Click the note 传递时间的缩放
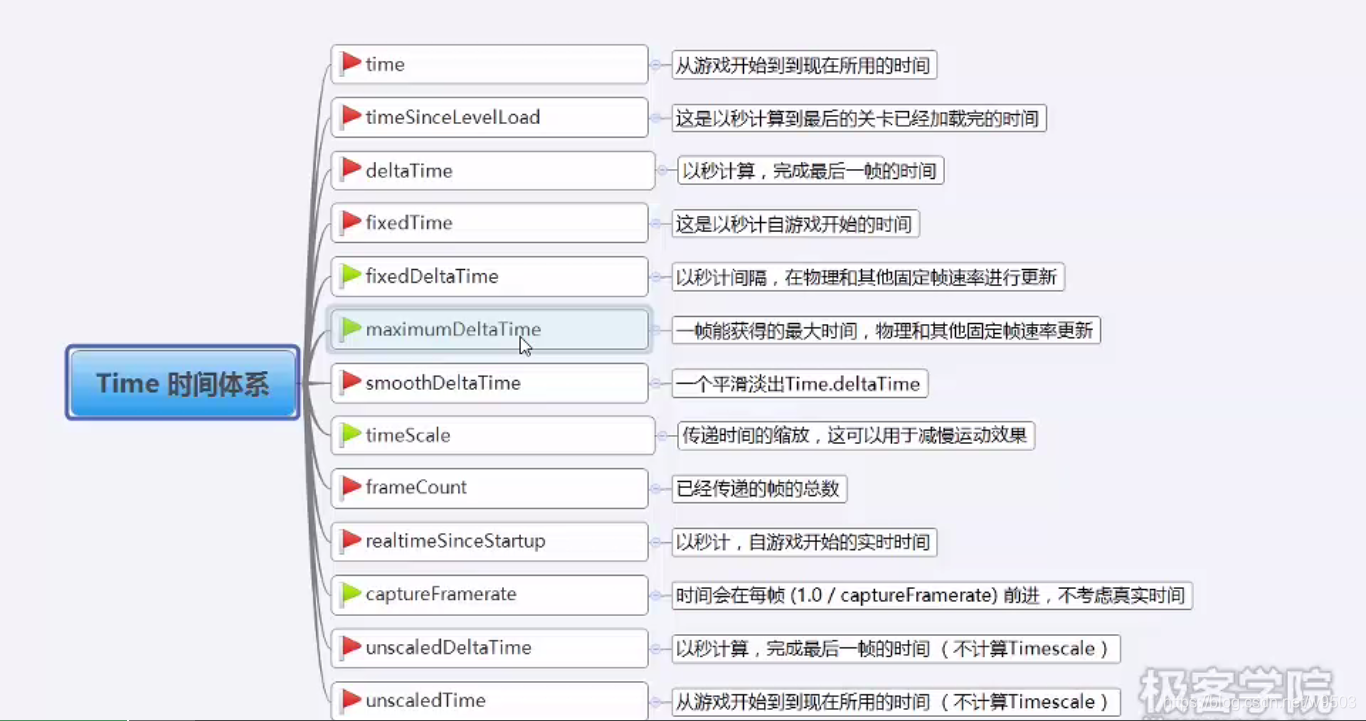 856,435
